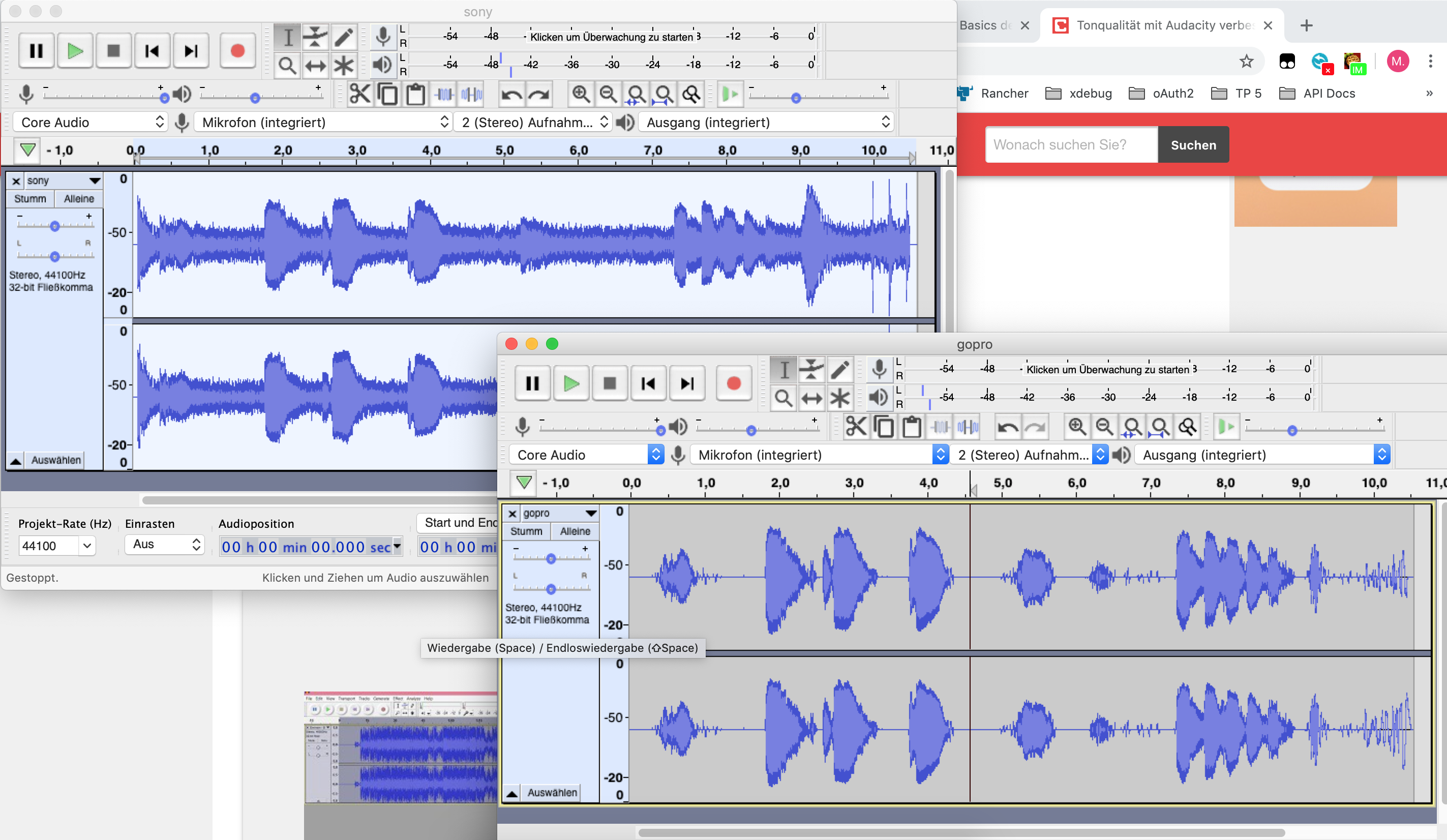Click Skip to End in gopro window

pos(687,383)
